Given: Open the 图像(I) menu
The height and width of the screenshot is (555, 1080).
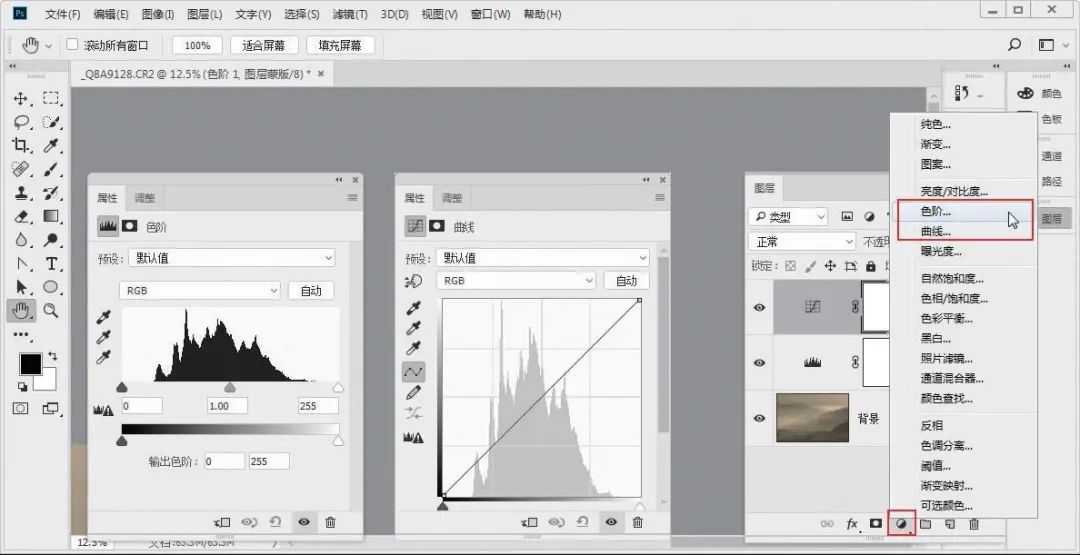Looking at the screenshot, I should [x=158, y=14].
